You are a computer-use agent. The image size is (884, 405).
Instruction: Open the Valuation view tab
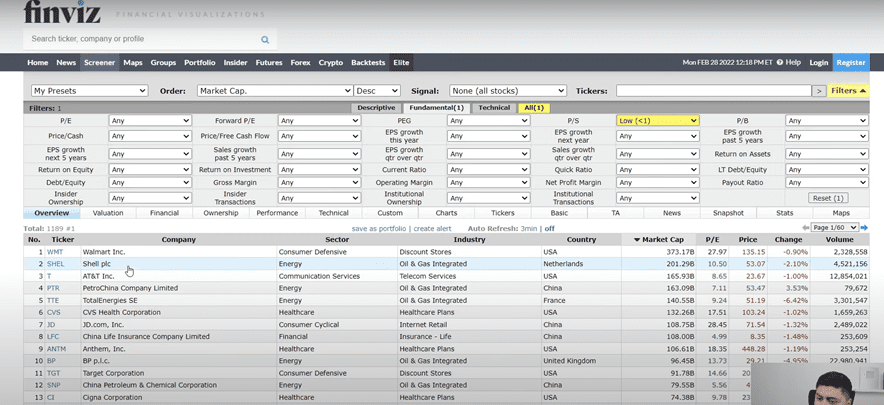[107, 213]
